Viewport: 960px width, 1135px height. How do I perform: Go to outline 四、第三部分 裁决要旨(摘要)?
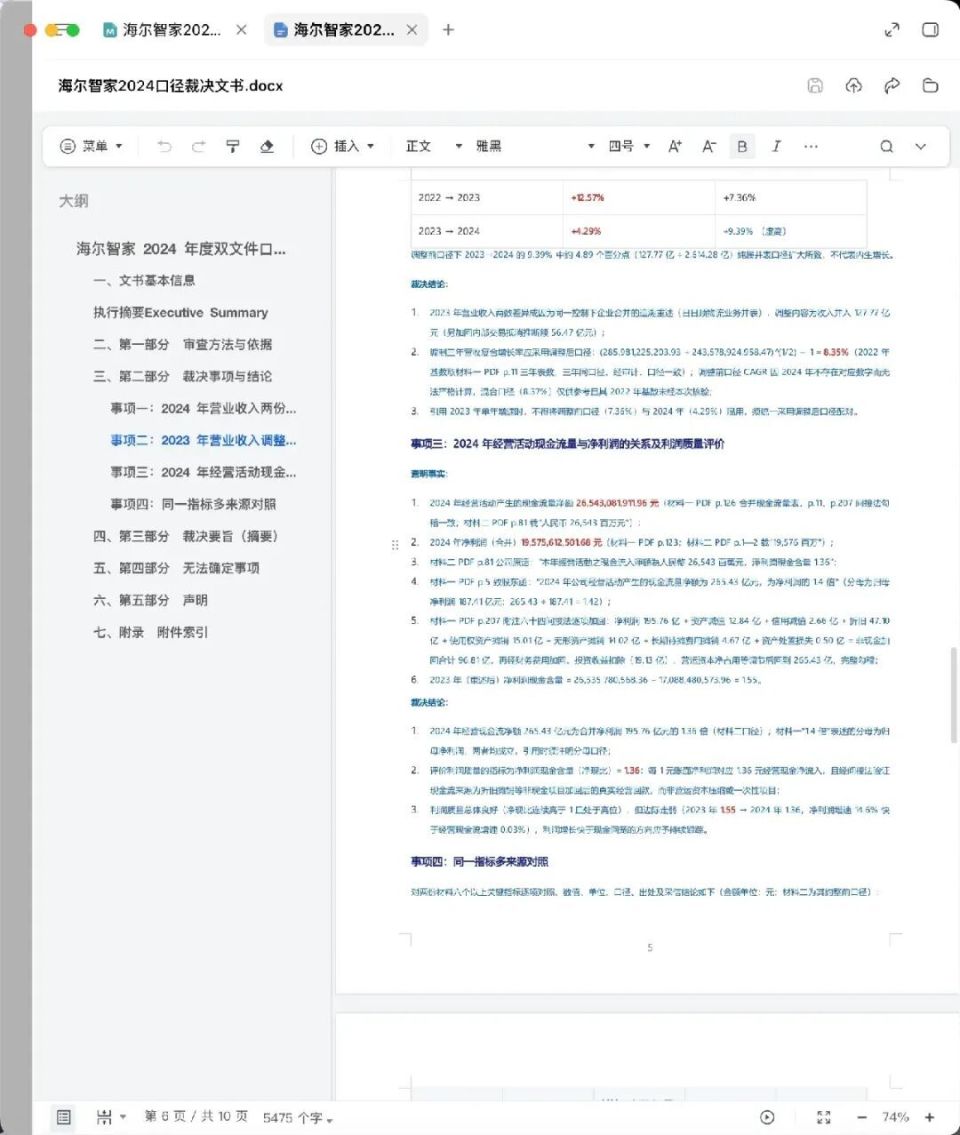pos(185,536)
